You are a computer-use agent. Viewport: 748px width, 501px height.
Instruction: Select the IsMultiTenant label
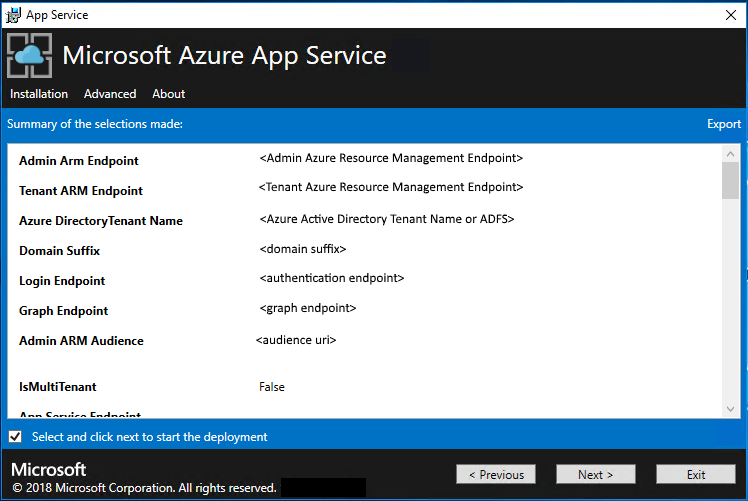(58, 387)
